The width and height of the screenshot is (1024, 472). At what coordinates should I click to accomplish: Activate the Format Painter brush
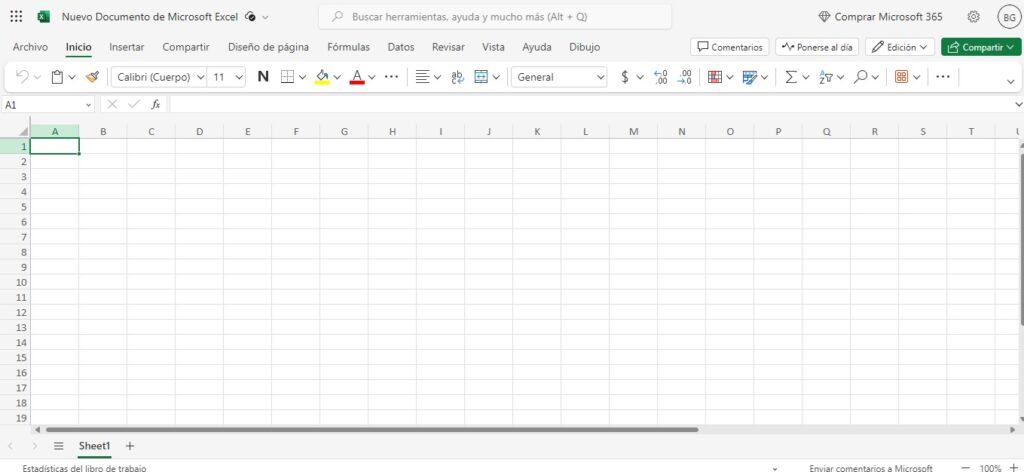tap(92, 77)
